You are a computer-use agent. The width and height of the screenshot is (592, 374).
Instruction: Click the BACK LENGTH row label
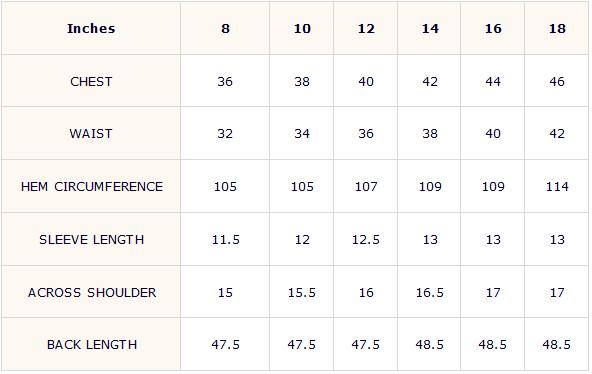(x=92, y=345)
